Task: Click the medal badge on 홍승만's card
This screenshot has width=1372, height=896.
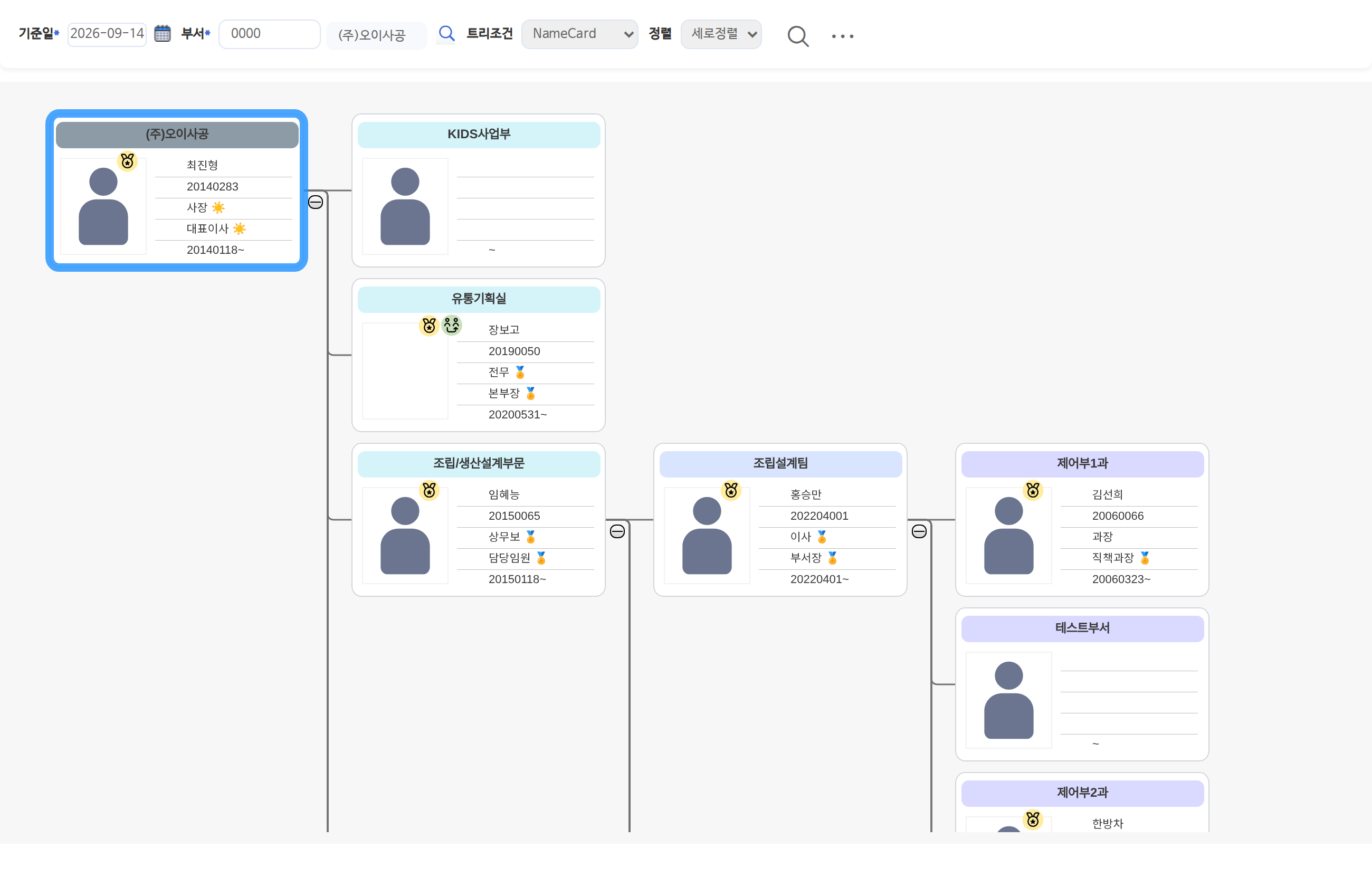Action: click(x=731, y=490)
